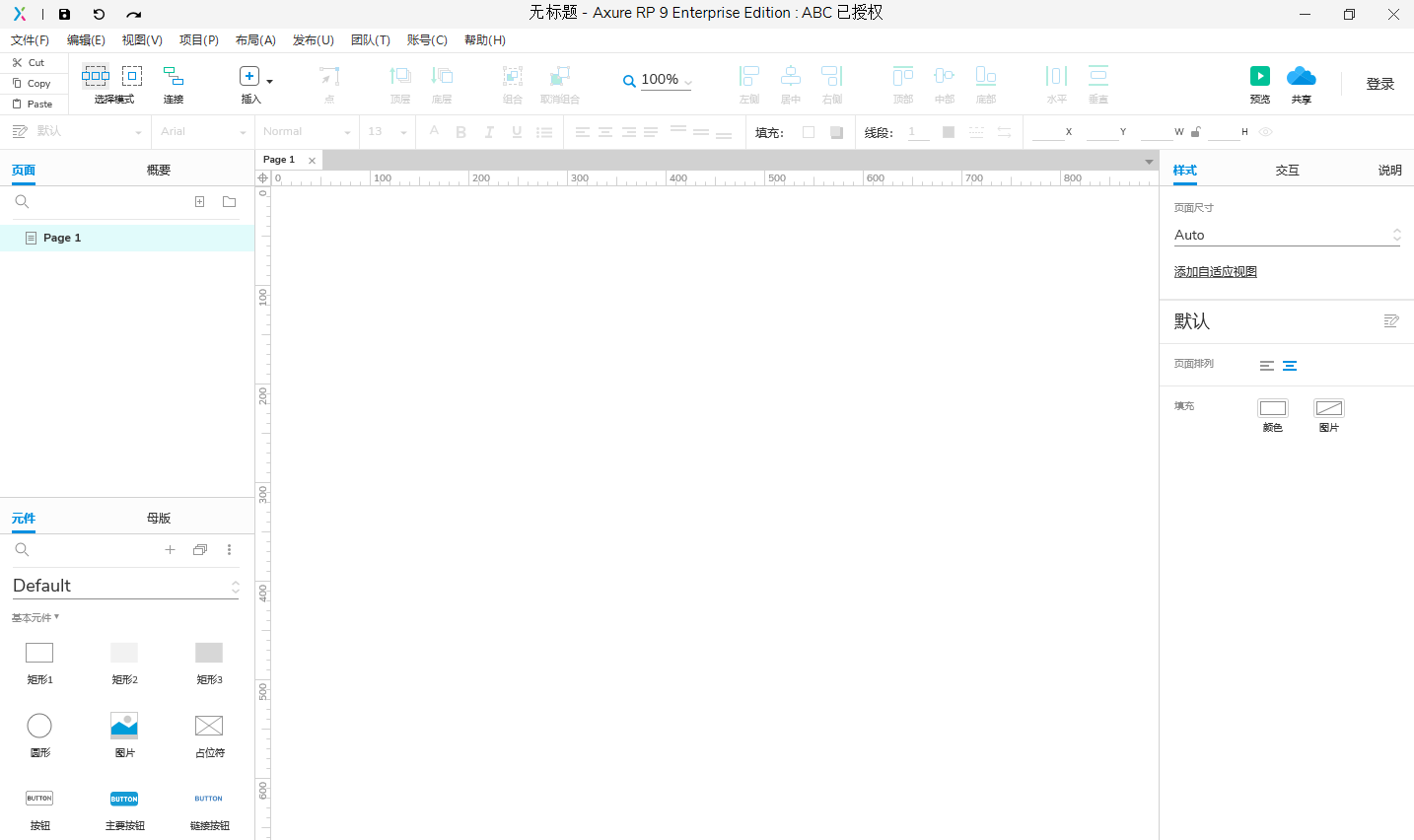Select the Placeholder (占位符) widget
This screenshot has height=840, width=1414.
[209, 726]
